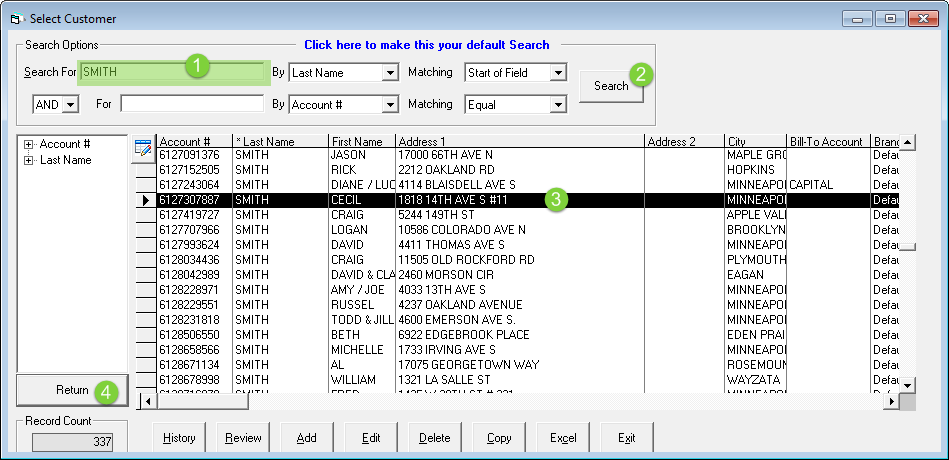Open the AND operator dropdown
The height and width of the screenshot is (460, 949).
click(x=71, y=105)
